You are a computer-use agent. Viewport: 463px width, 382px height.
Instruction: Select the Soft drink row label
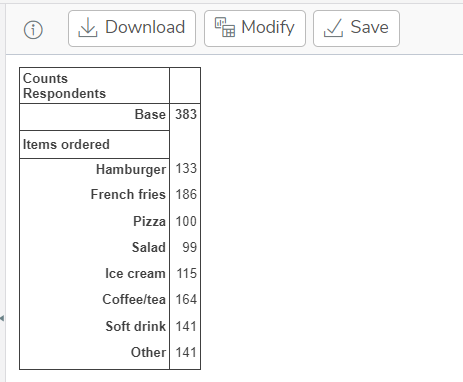136,326
